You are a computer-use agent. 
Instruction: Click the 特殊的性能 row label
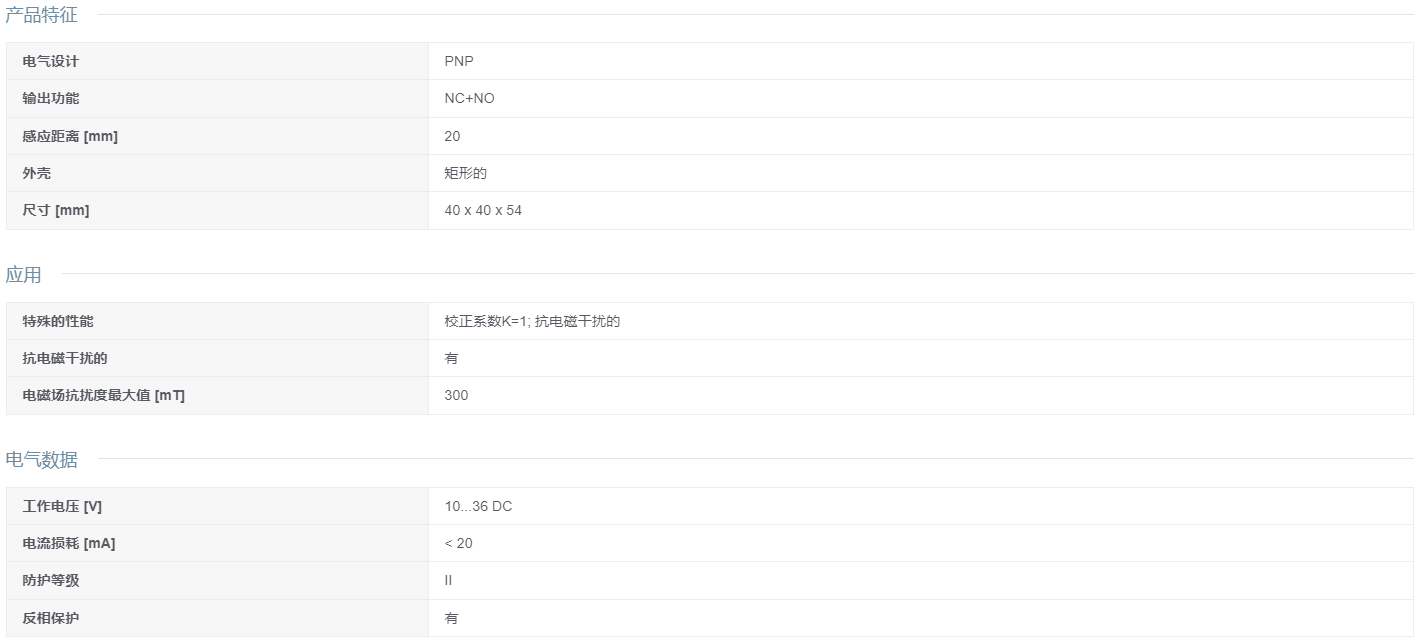pyautogui.click(x=58, y=321)
